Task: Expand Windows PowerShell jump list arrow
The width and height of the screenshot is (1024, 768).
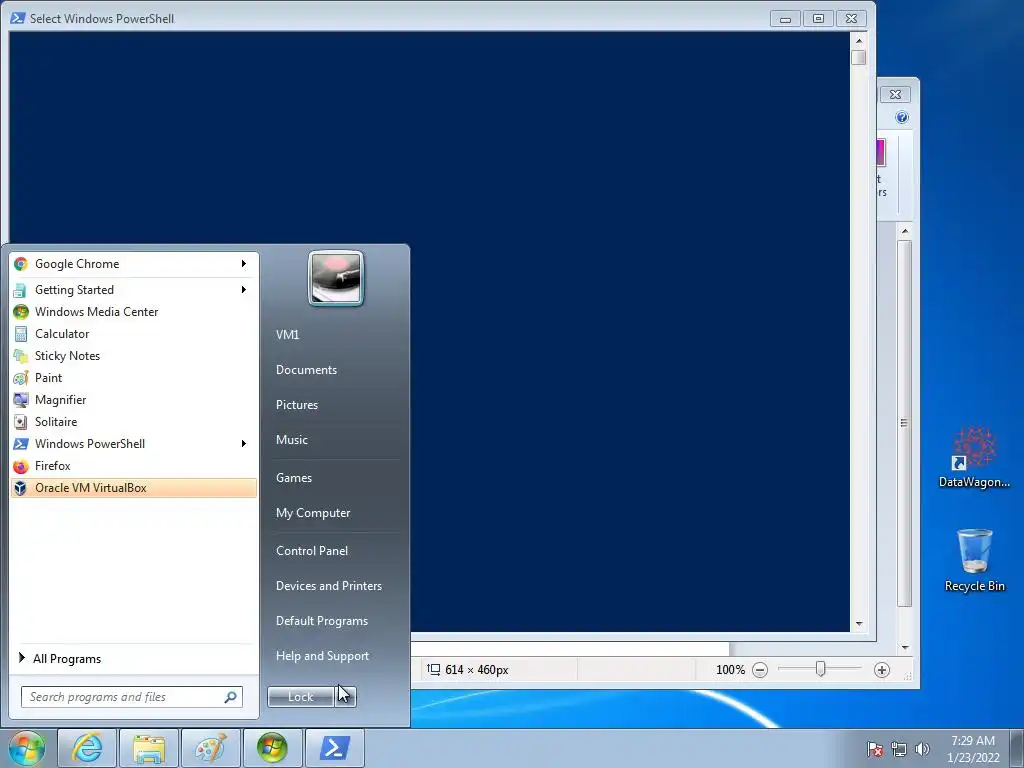Action: click(x=244, y=443)
